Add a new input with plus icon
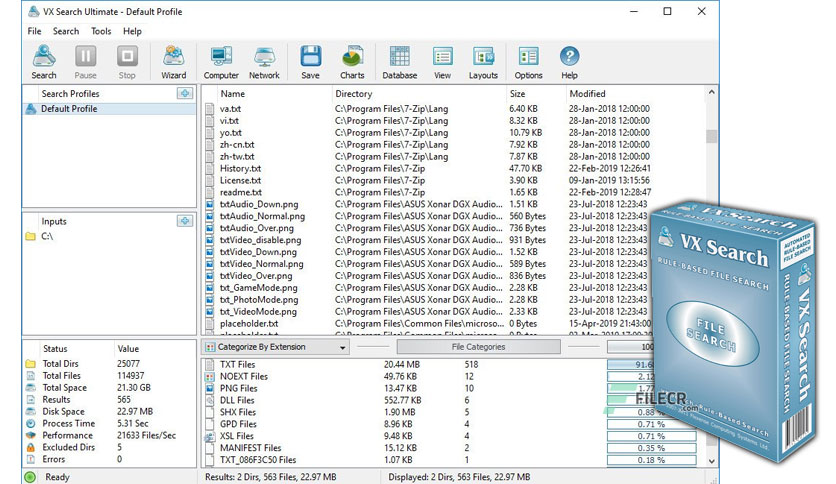836x484 pixels. 185,221
